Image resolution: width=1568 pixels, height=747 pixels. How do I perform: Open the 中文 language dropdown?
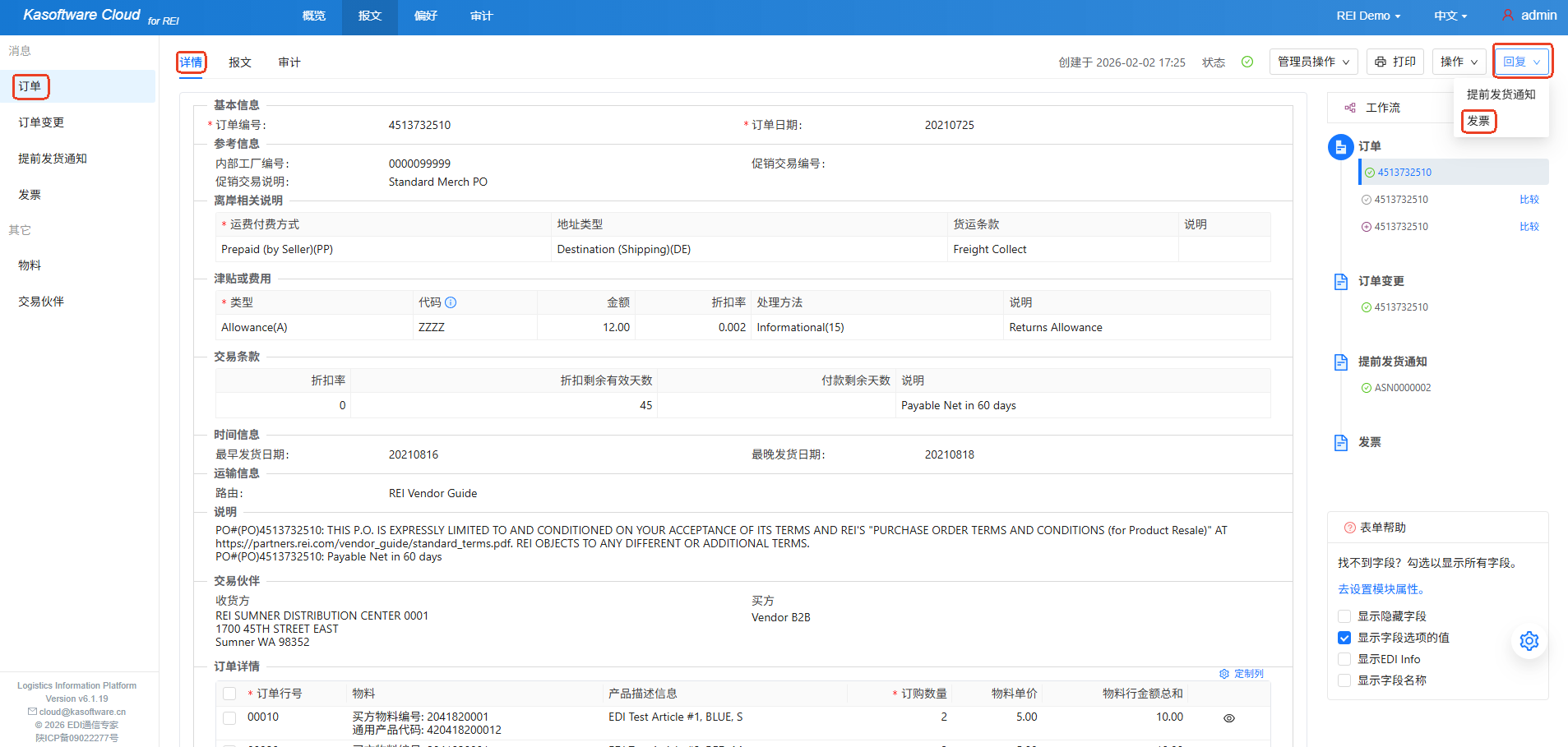click(1450, 16)
